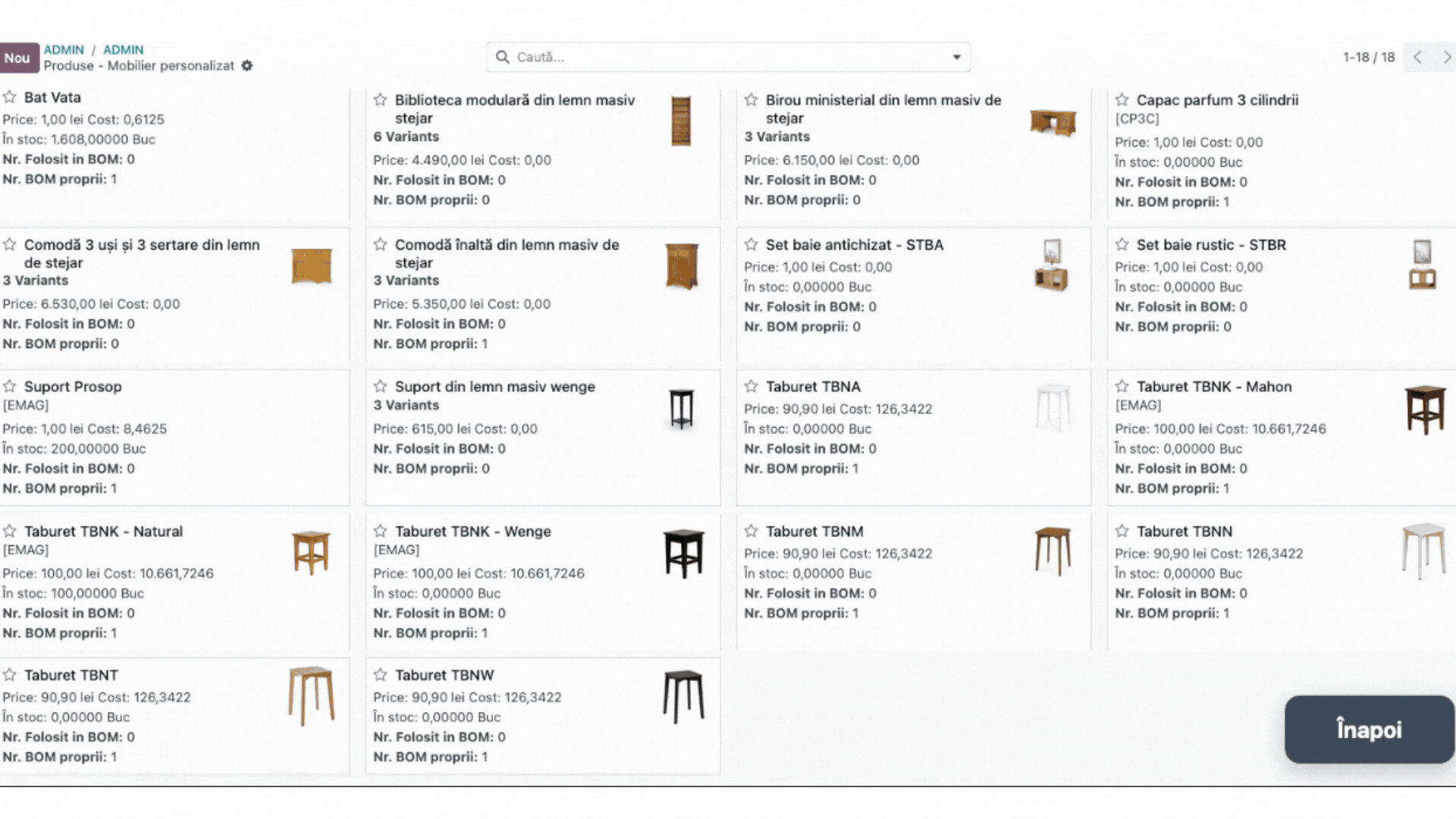This screenshot has width=1456, height=819.
Task: Open the Bat Vata product title
Action: click(52, 97)
